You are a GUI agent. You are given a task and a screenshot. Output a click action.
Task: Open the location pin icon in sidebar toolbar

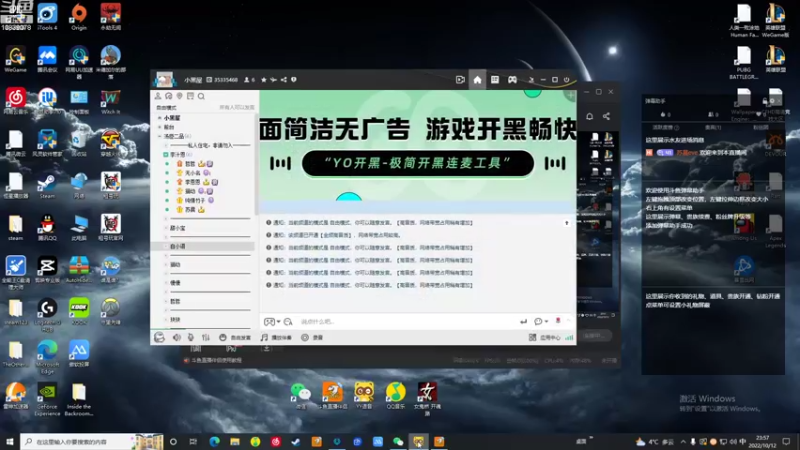click(x=180, y=96)
